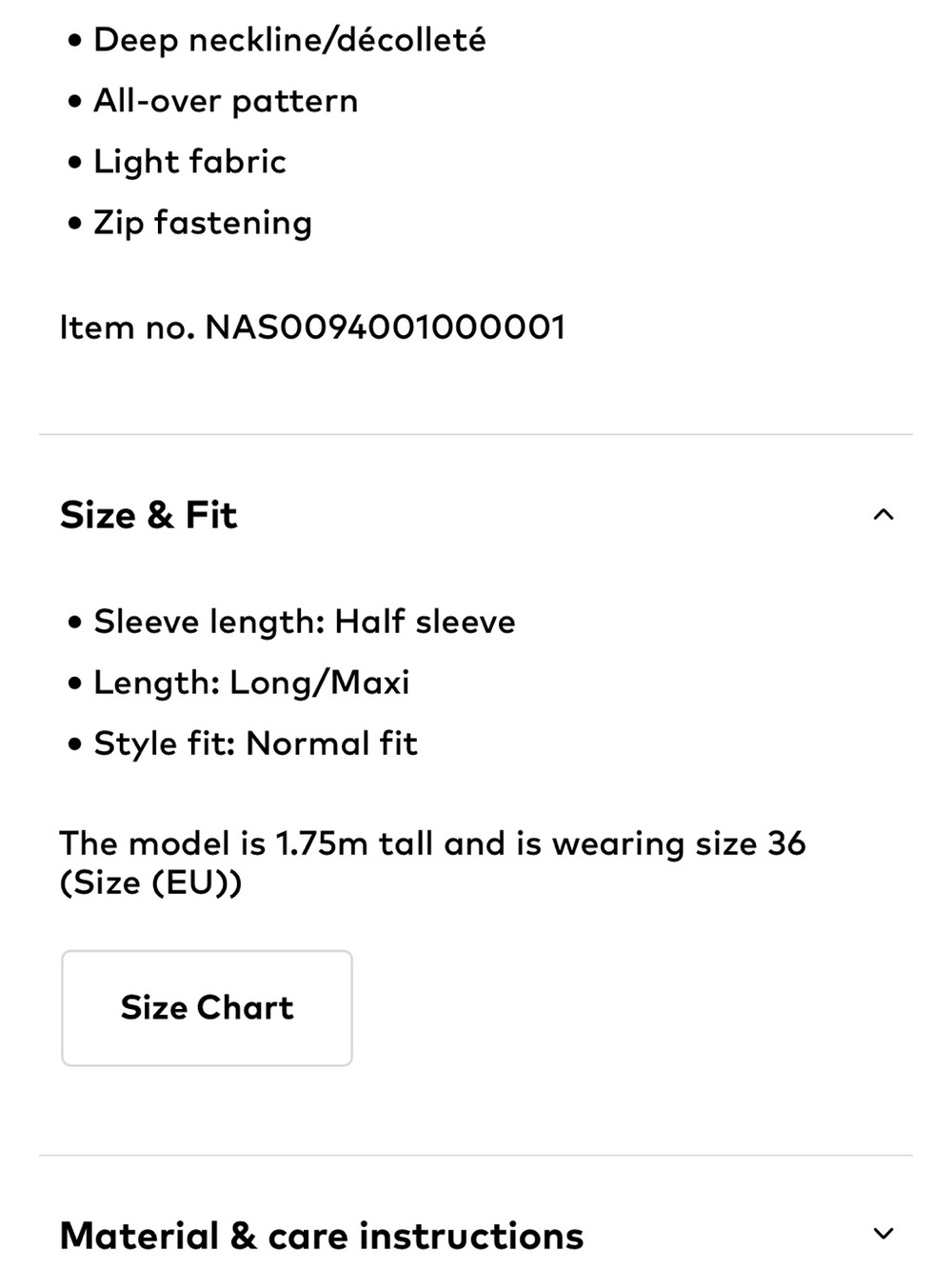This screenshot has width=952, height=1269.
Task: Expand the Material & care instructions chevron
Action: 883,1234
